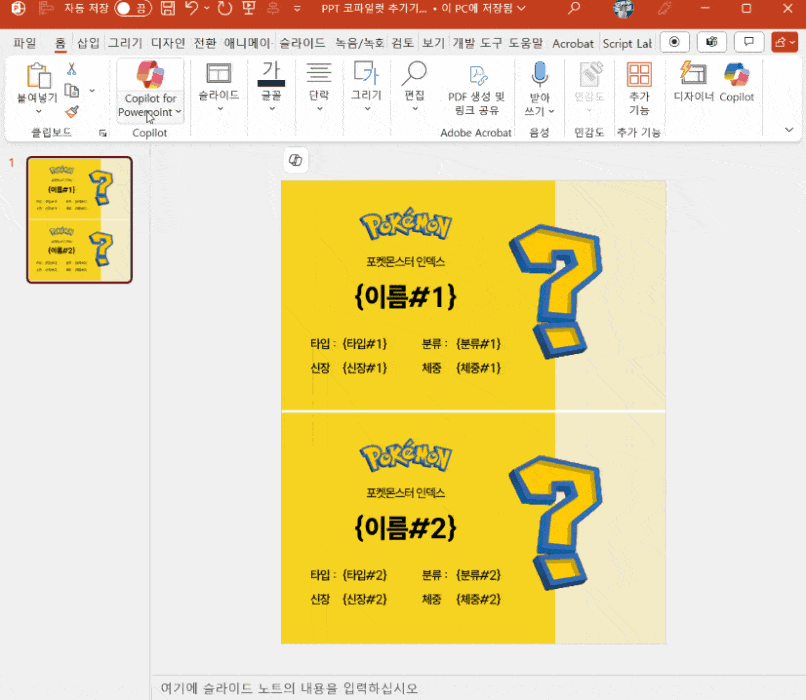806x700 pixels.
Task: Open the 파일 menu
Action: pos(24,43)
